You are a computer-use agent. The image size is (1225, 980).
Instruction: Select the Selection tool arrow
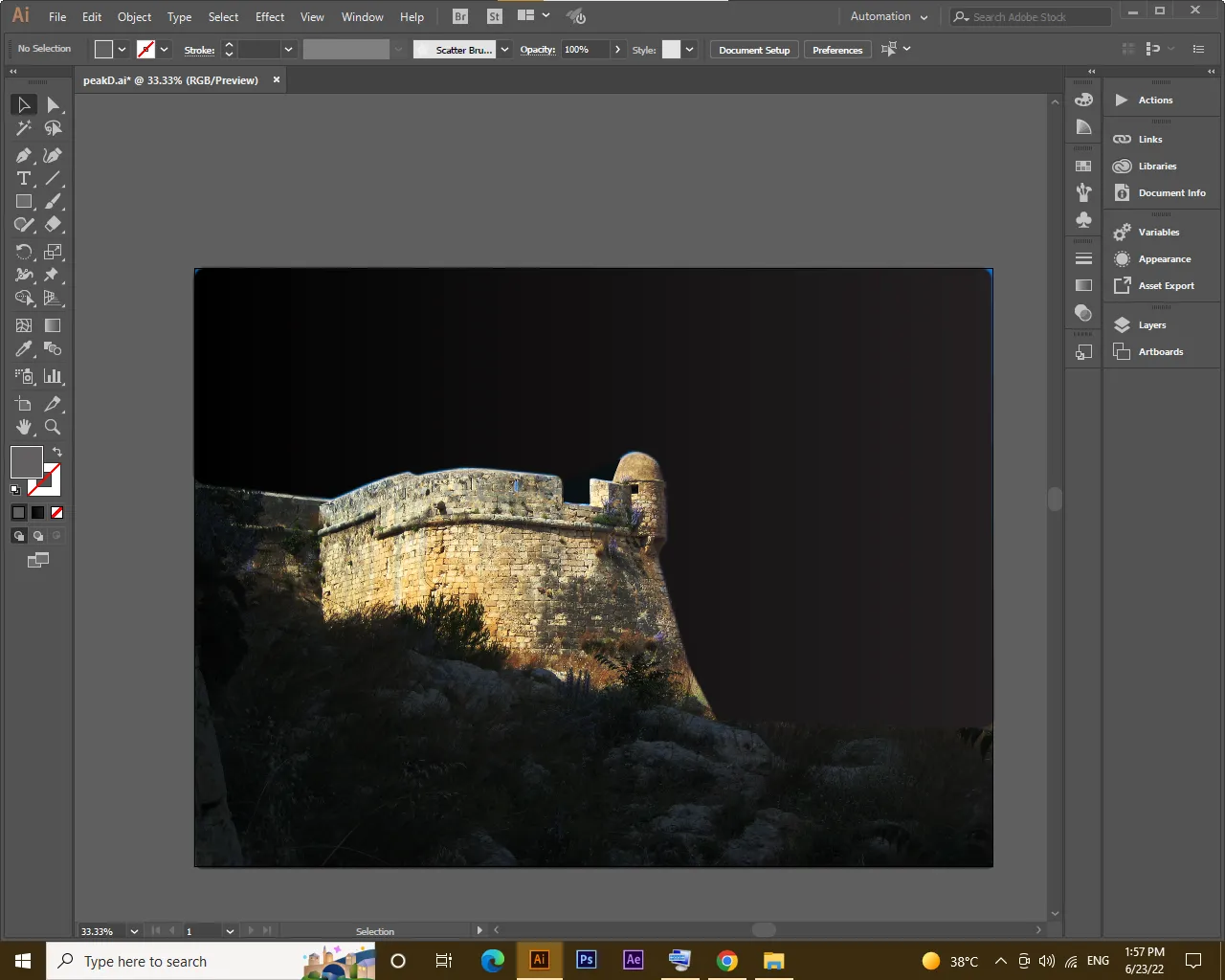[24, 104]
